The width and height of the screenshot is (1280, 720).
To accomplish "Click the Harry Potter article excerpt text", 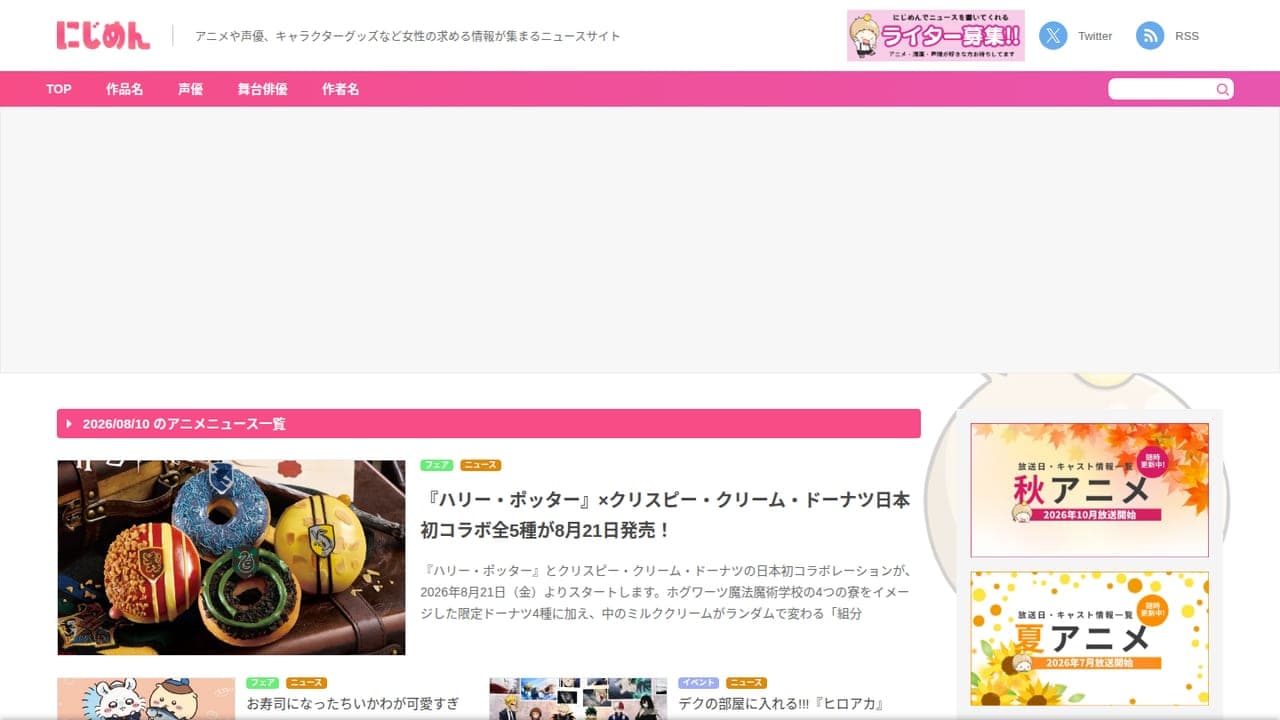I will coord(666,592).
